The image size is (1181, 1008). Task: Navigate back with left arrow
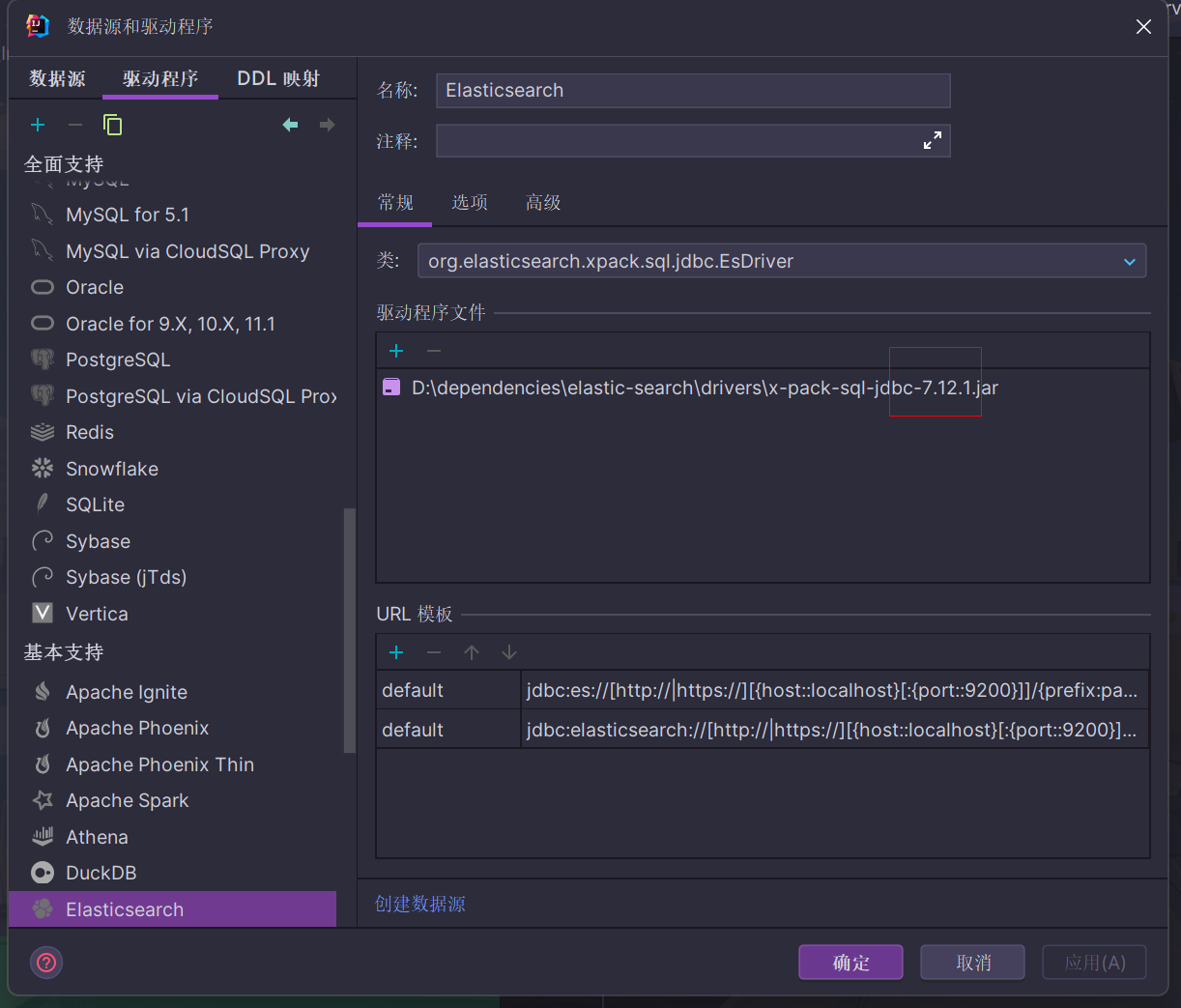point(290,125)
